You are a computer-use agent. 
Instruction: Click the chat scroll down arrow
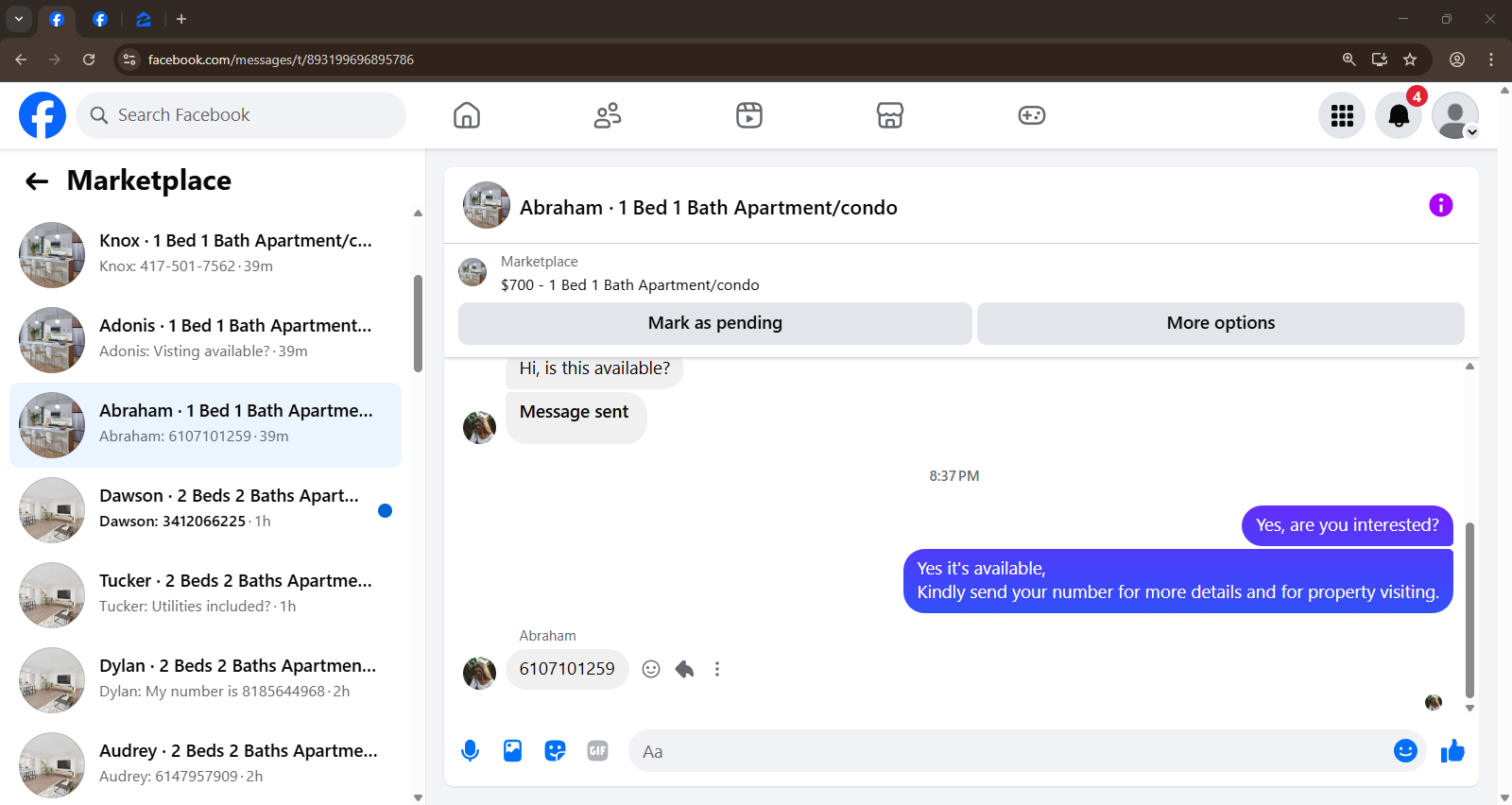click(1469, 708)
